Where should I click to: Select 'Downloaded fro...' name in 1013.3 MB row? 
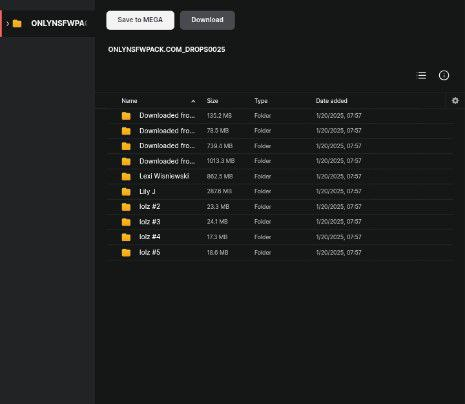[x=167, y=161]
